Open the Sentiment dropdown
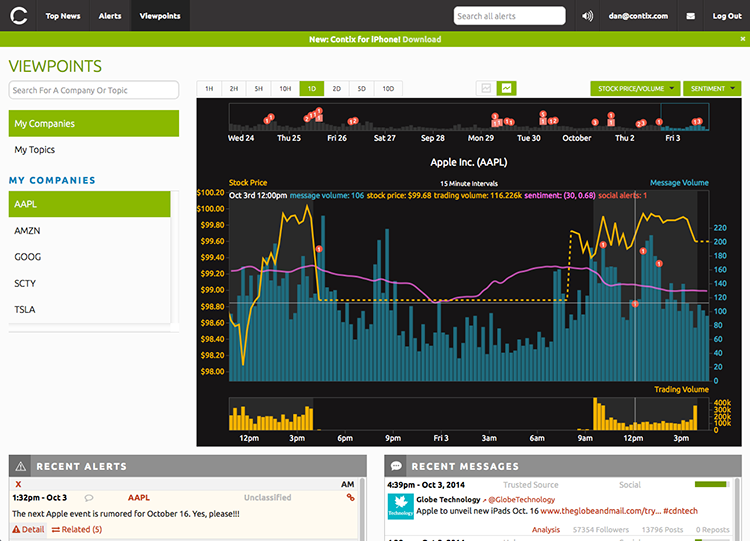The height and width of the screenshot is (541, 750). pyautogui.click(x=712, y=88)
